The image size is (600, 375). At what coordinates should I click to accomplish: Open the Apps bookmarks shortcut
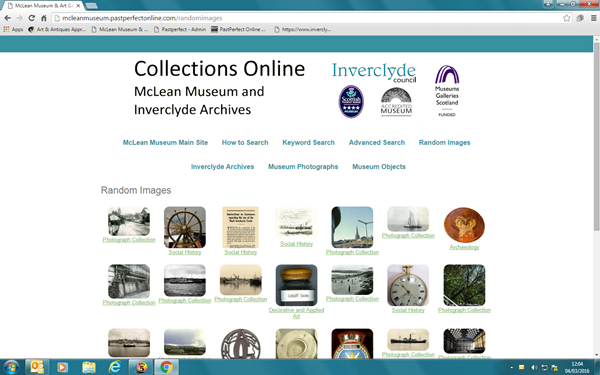(13, 29)
